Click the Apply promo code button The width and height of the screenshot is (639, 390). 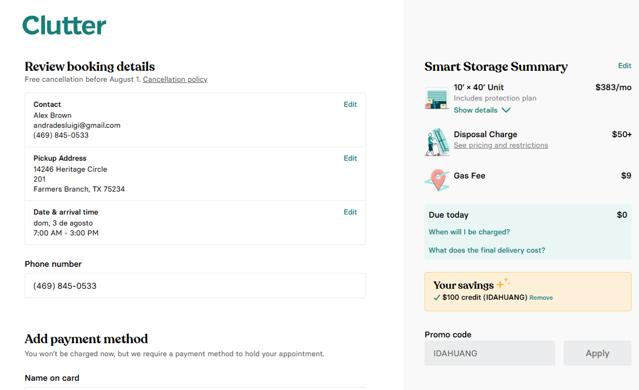click(x=597, y=353)
